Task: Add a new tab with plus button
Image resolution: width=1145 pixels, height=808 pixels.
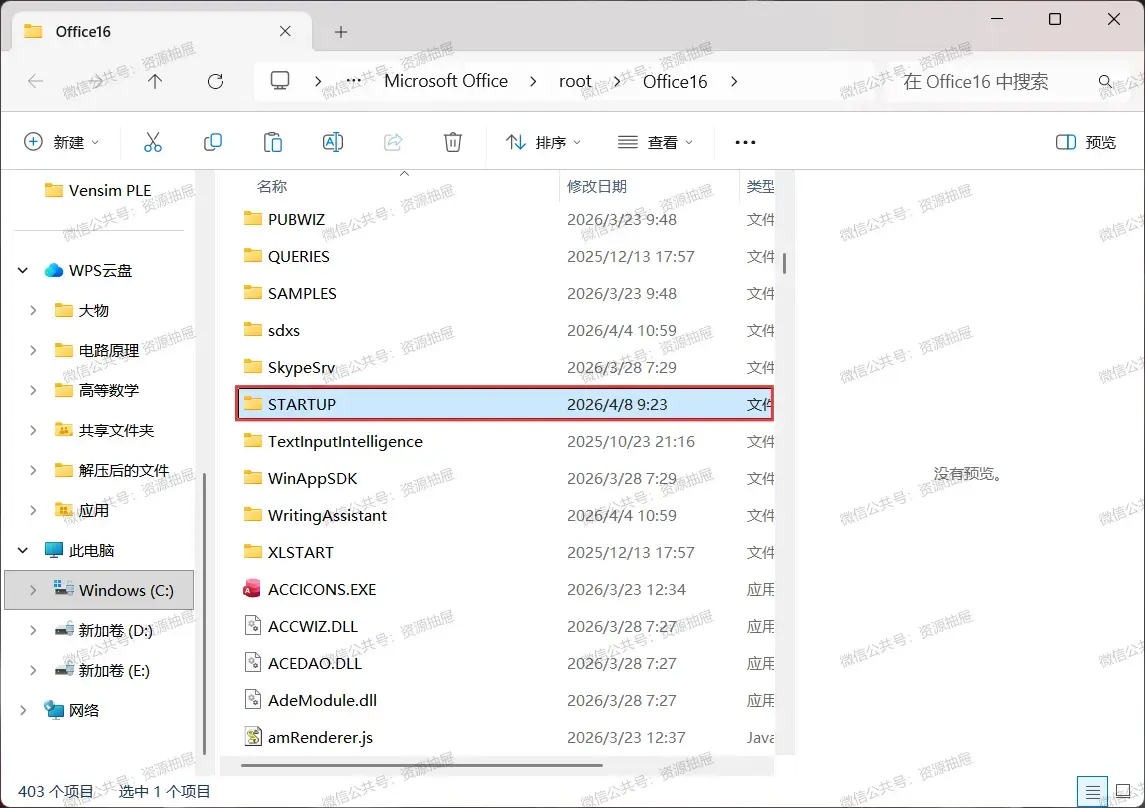Action: pos(340,31)
